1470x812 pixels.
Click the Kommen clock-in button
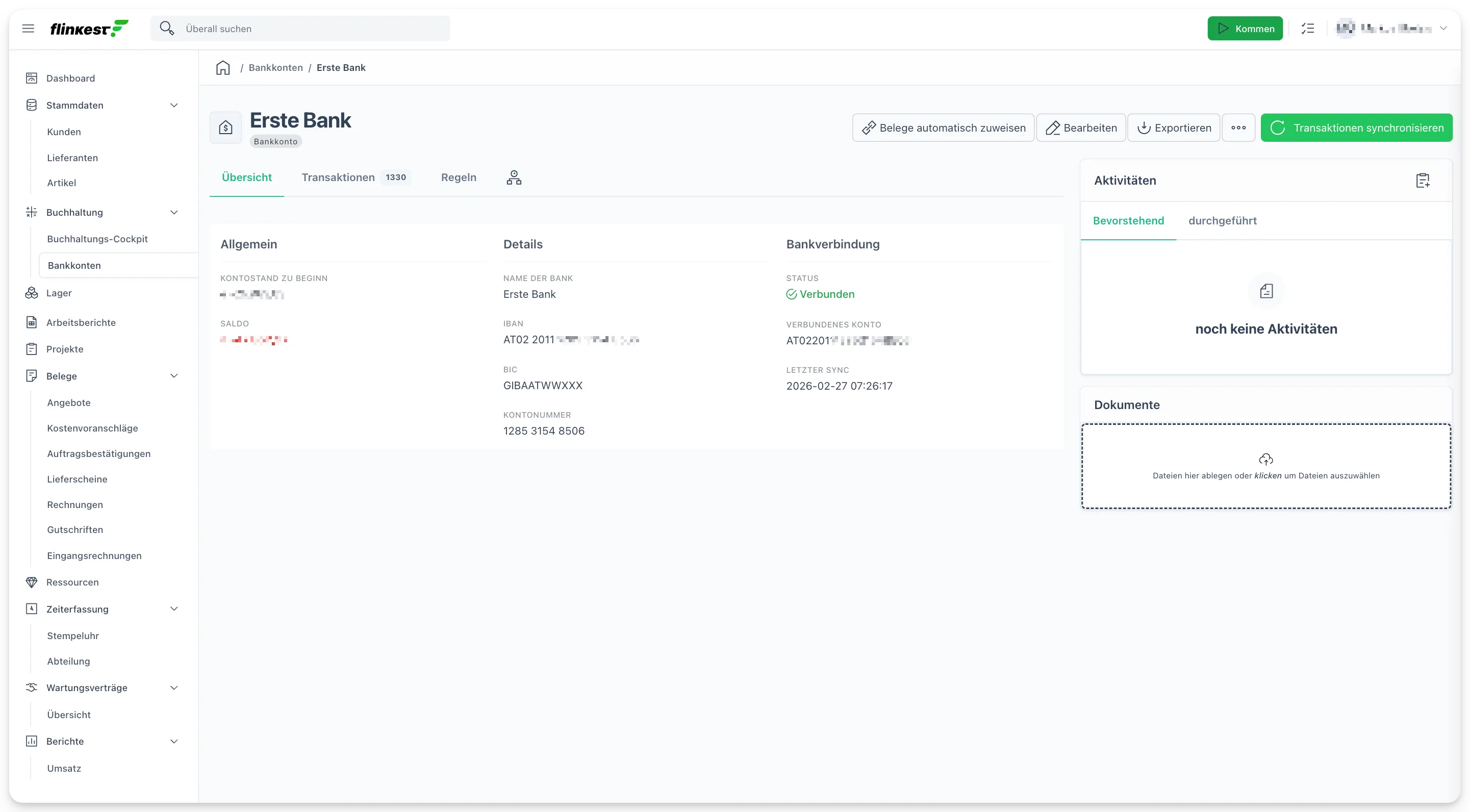click(1245, 29)
